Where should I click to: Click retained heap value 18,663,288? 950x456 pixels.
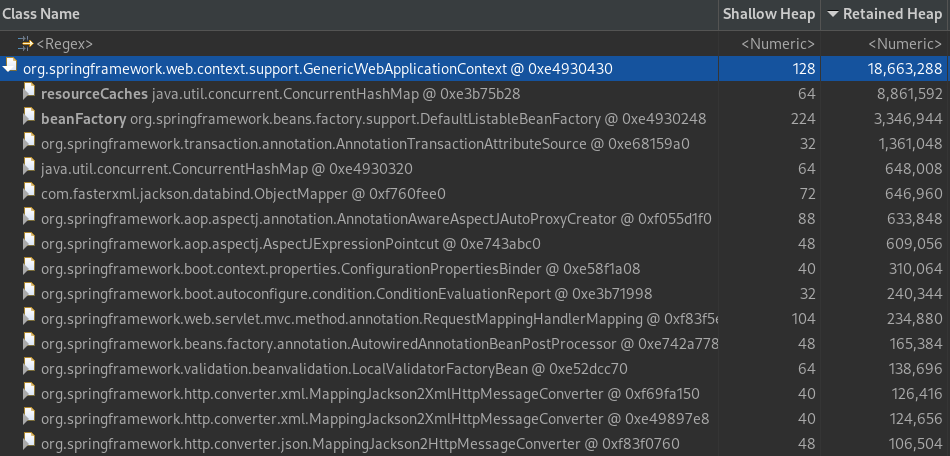905,68
